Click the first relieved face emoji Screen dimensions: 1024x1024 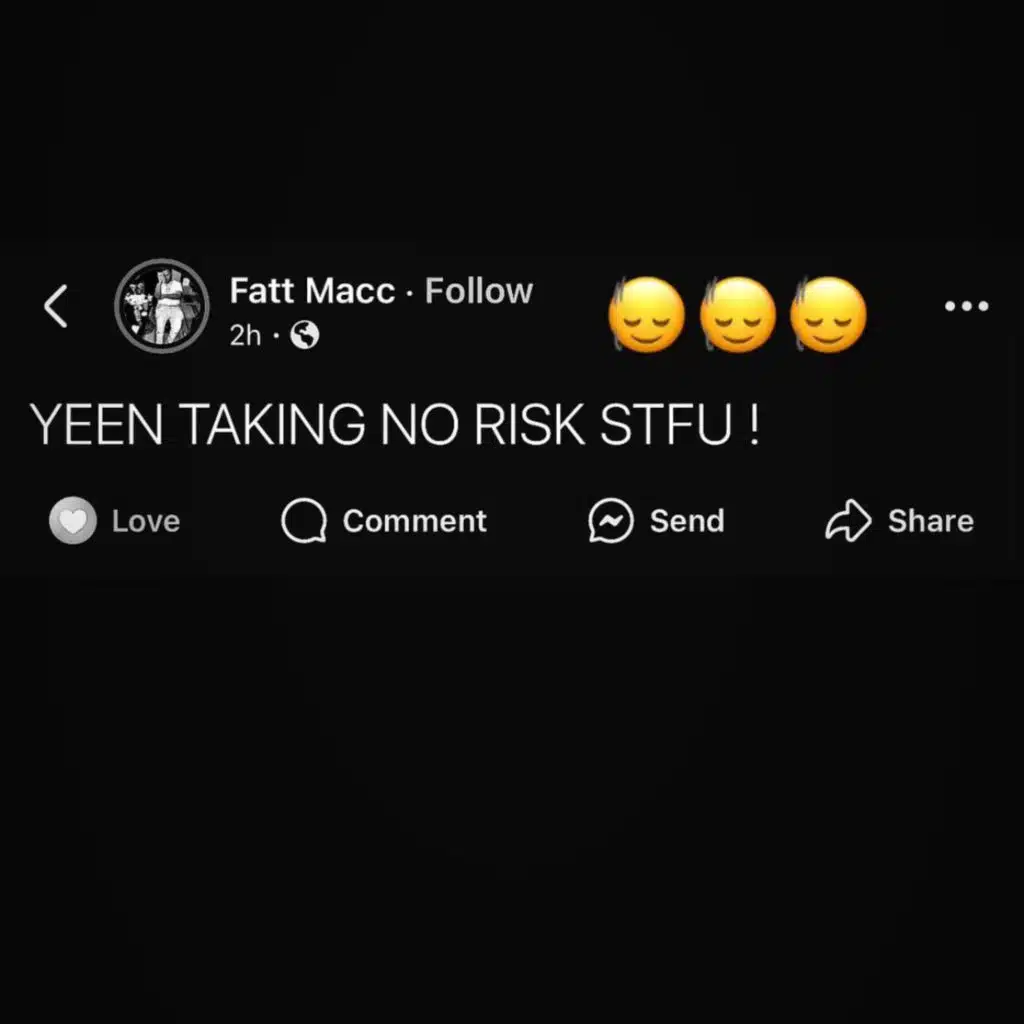tap(647, 315)
